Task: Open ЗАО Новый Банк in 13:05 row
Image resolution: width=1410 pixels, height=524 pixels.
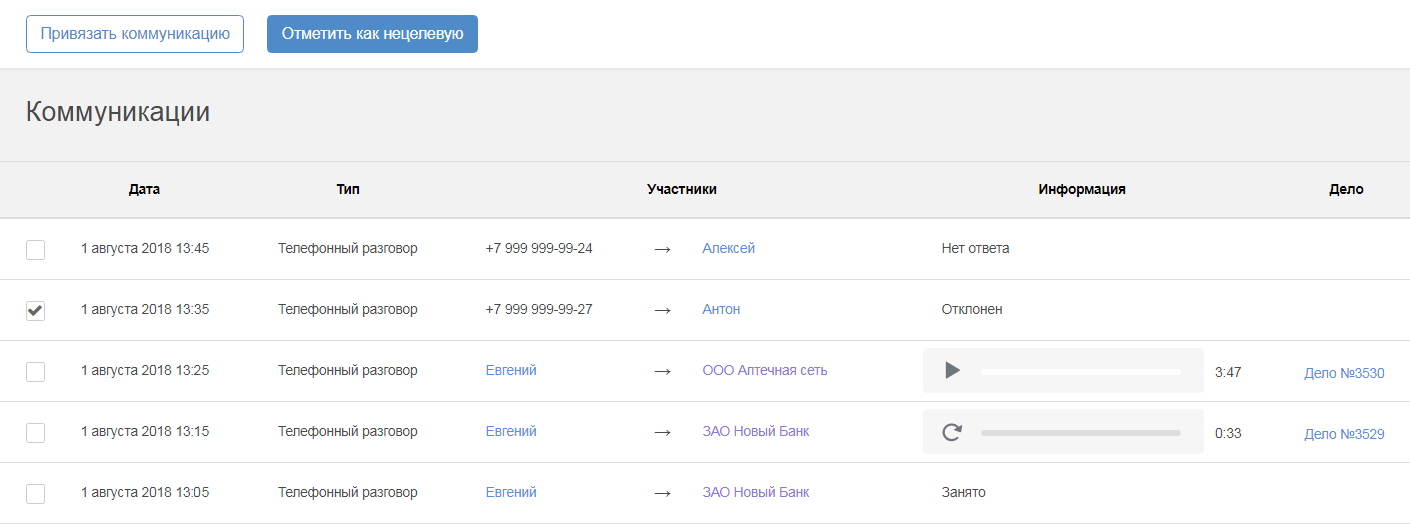Action: pyautogui.click(x=756, y=492)
